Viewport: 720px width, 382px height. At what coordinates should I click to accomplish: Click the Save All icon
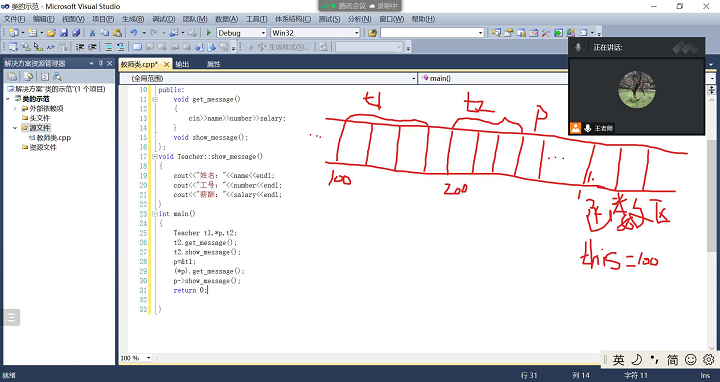(76, 33)
